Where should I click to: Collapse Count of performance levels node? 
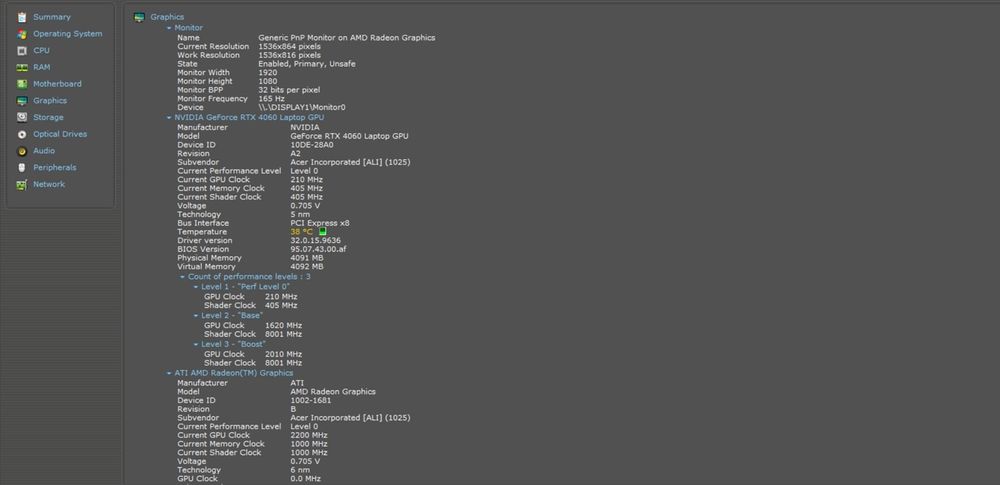pyautogui.click(x=182, y=277)
